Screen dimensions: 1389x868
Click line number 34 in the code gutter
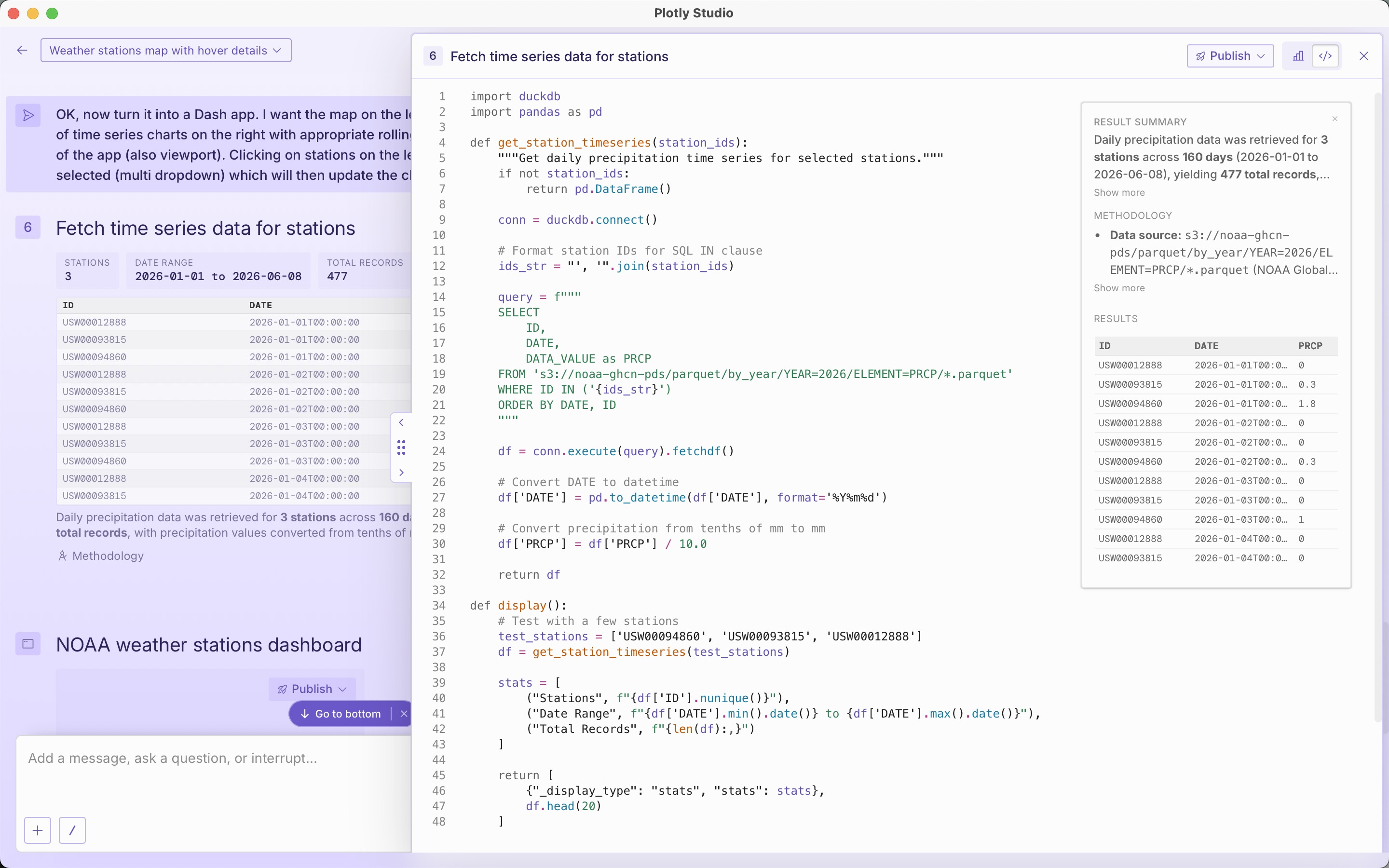439,605
